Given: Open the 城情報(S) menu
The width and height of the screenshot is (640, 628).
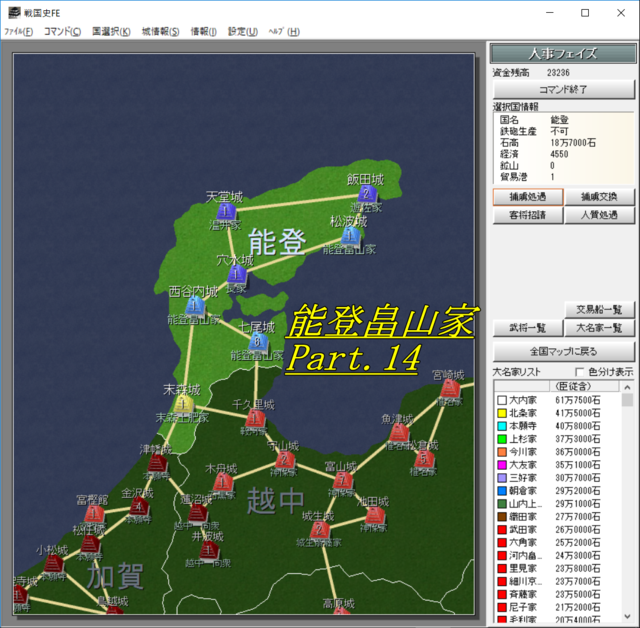Looking at the screenshot, I should tap(160, 31).
